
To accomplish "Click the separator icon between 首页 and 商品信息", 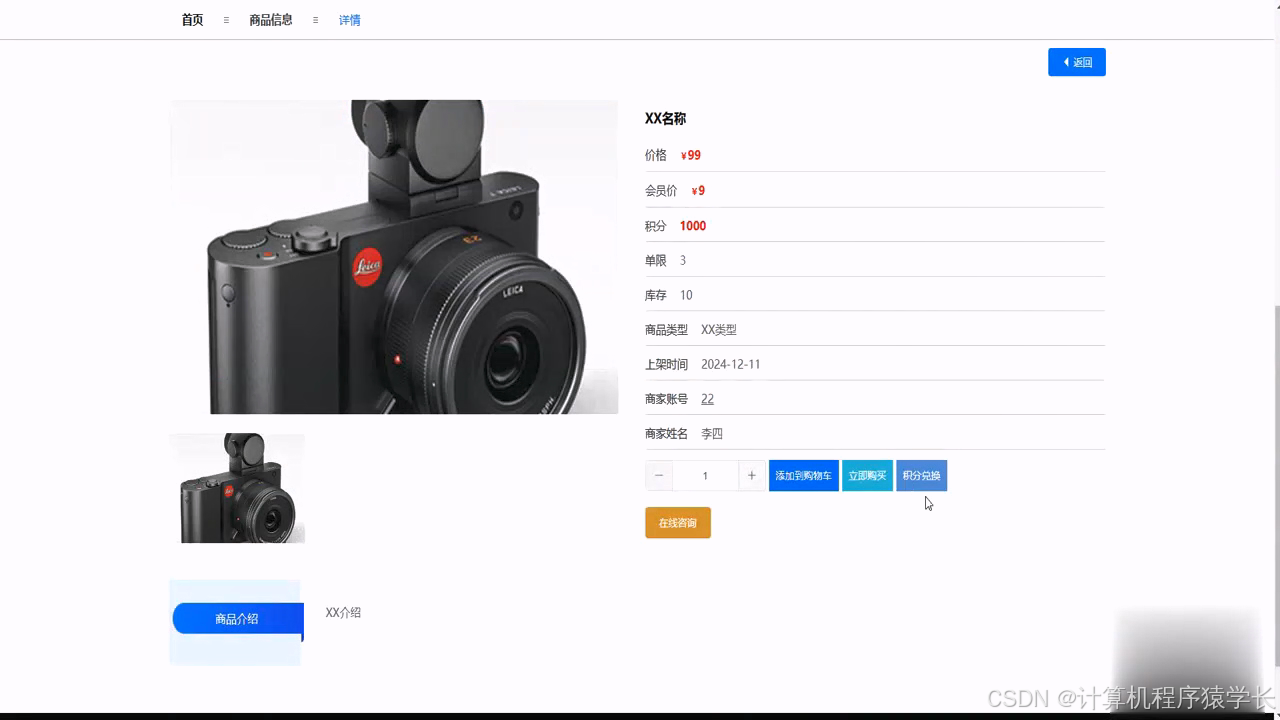I will (x=225, y=19).
